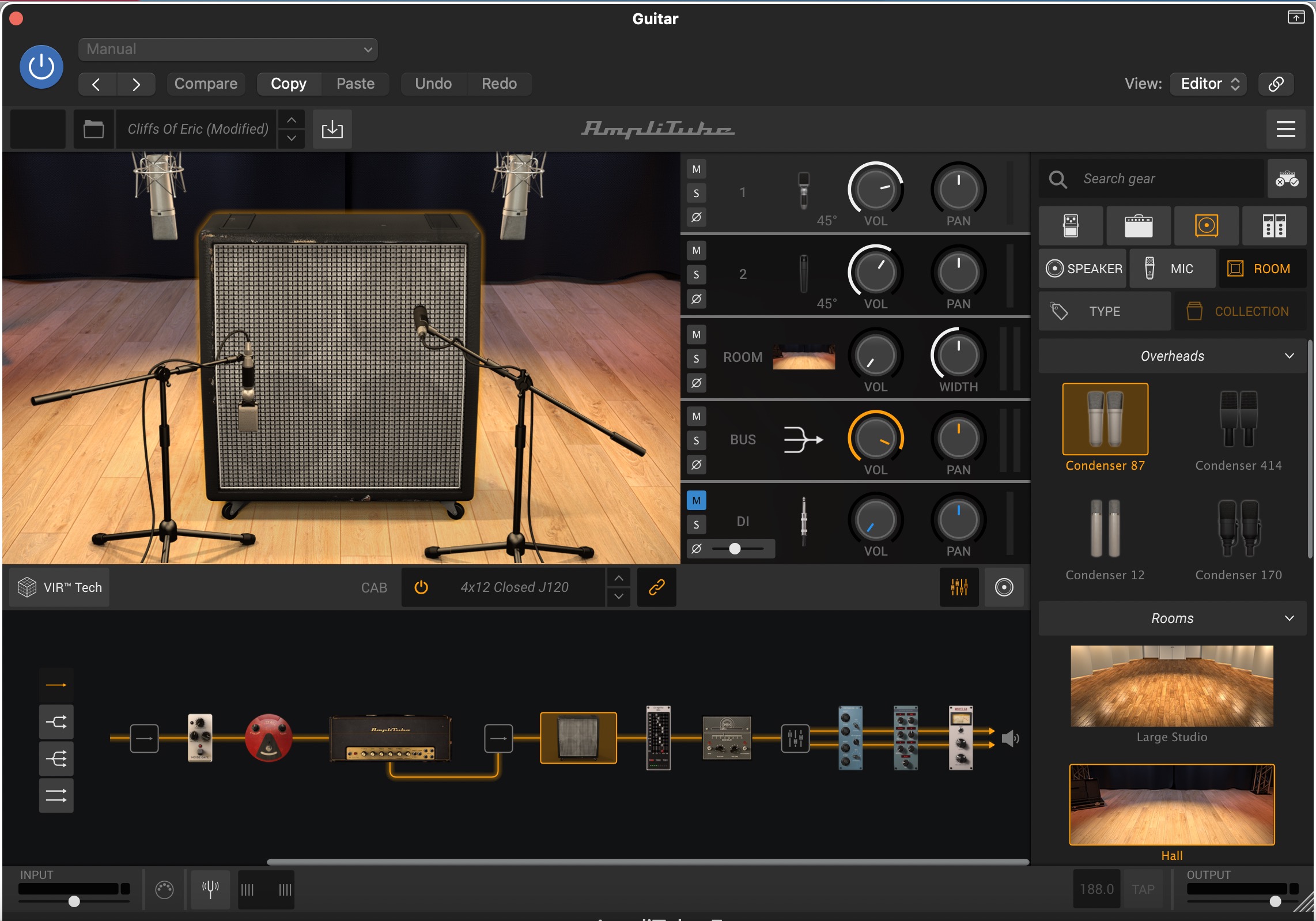Click the DI cable jack icon
The height and width of the screenshot is (921, 1316).
pos(804,522)
